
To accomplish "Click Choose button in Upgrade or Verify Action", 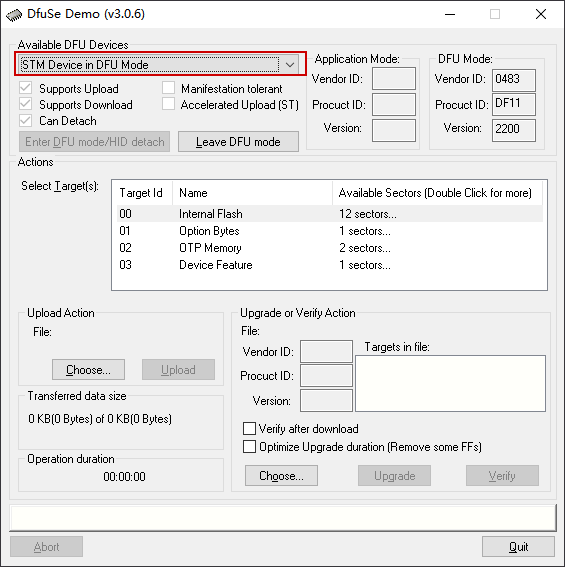I will (281, 476).
